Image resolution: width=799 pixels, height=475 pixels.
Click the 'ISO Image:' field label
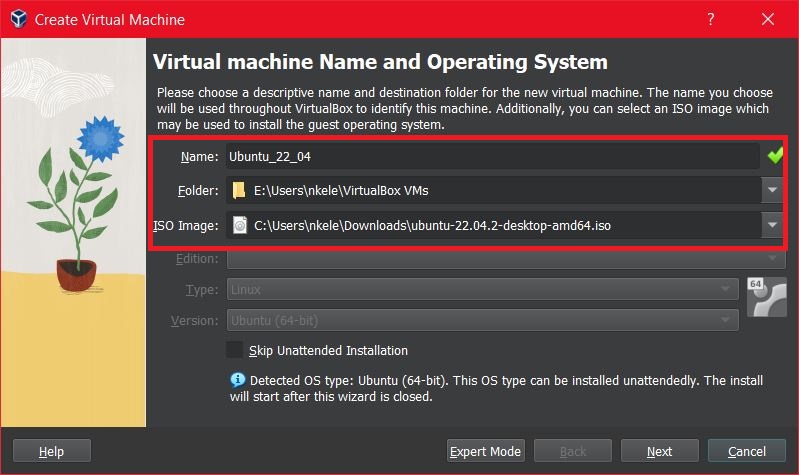186,225
